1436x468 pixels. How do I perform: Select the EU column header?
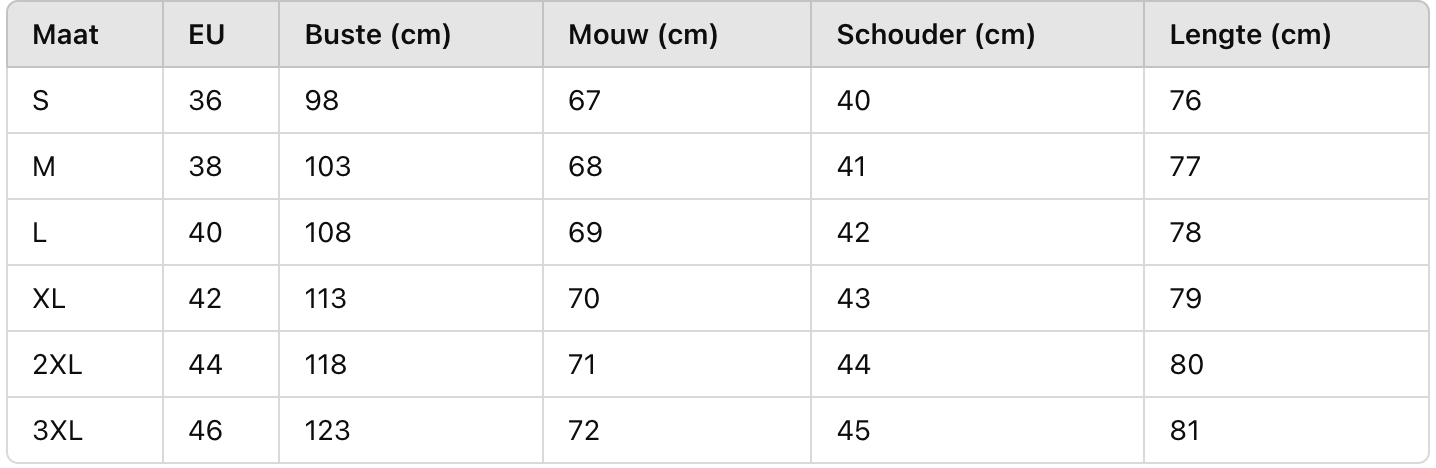(x=222, y=35)
